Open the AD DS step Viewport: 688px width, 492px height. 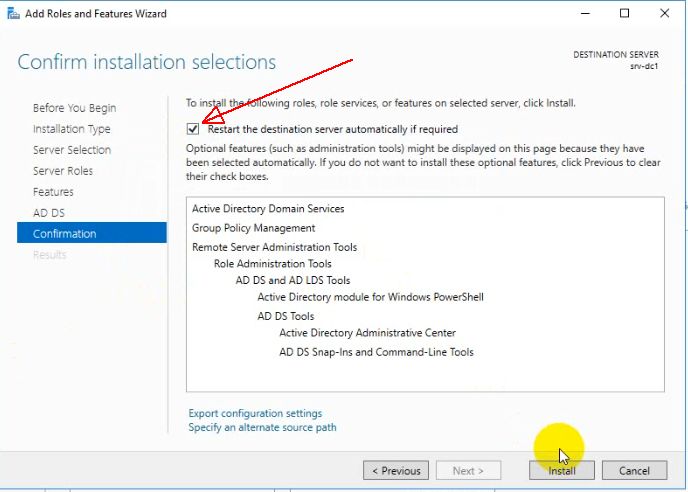click(49, 213)
